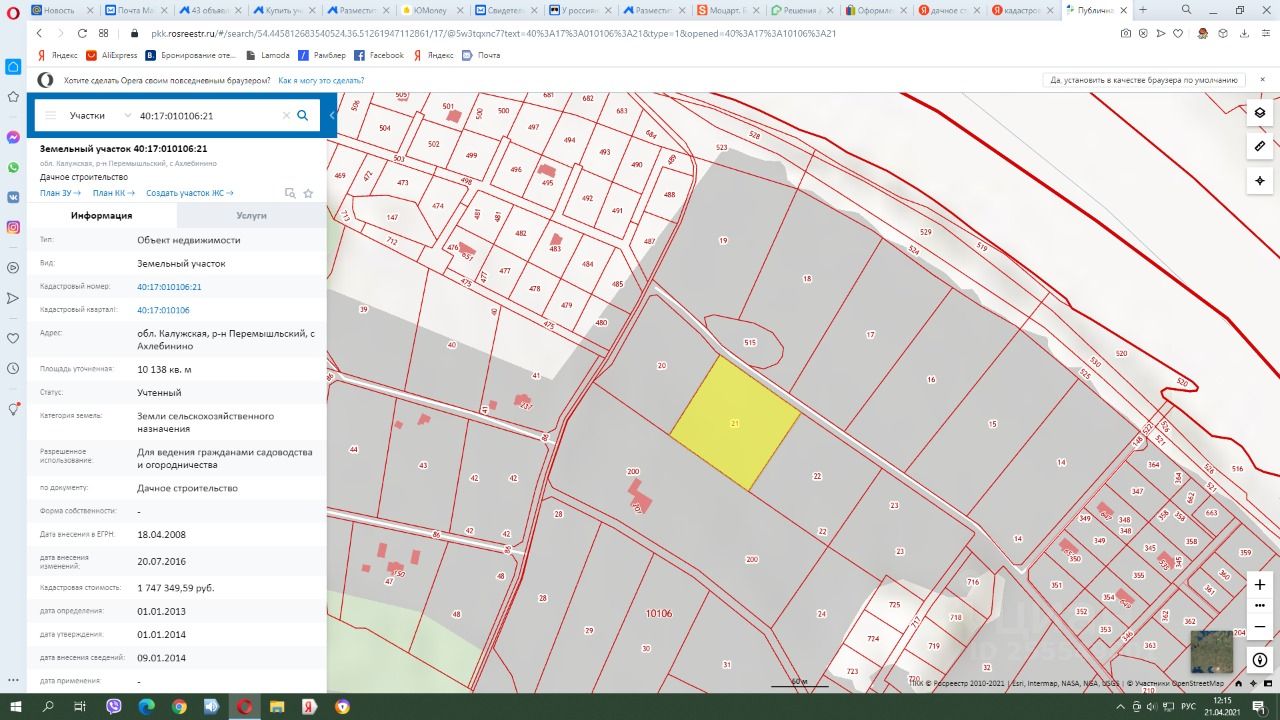
Task: Click the address bar URL
Action: click(x=494, y=33)
